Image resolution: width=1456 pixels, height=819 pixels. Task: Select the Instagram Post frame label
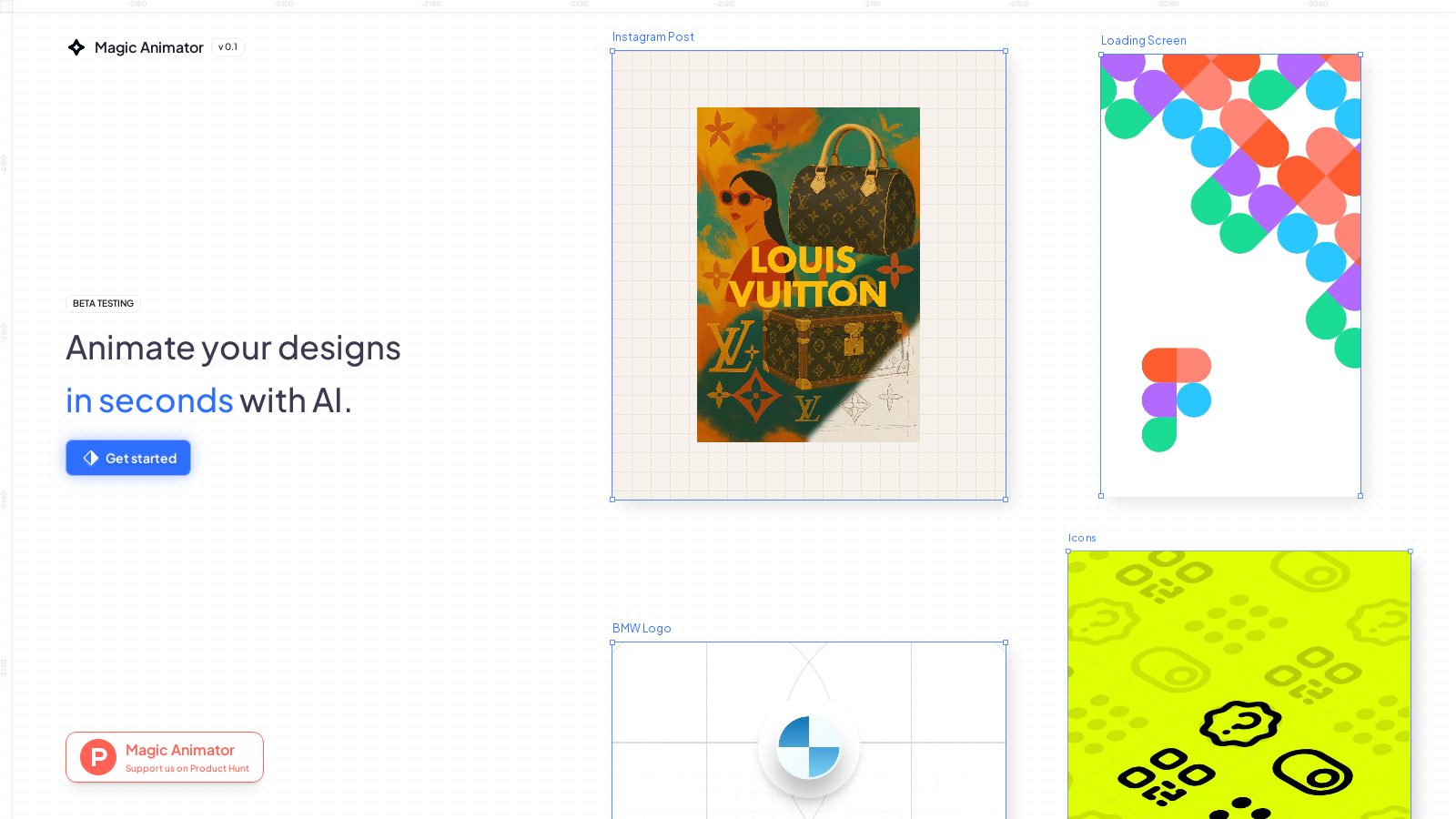[653, 36]
